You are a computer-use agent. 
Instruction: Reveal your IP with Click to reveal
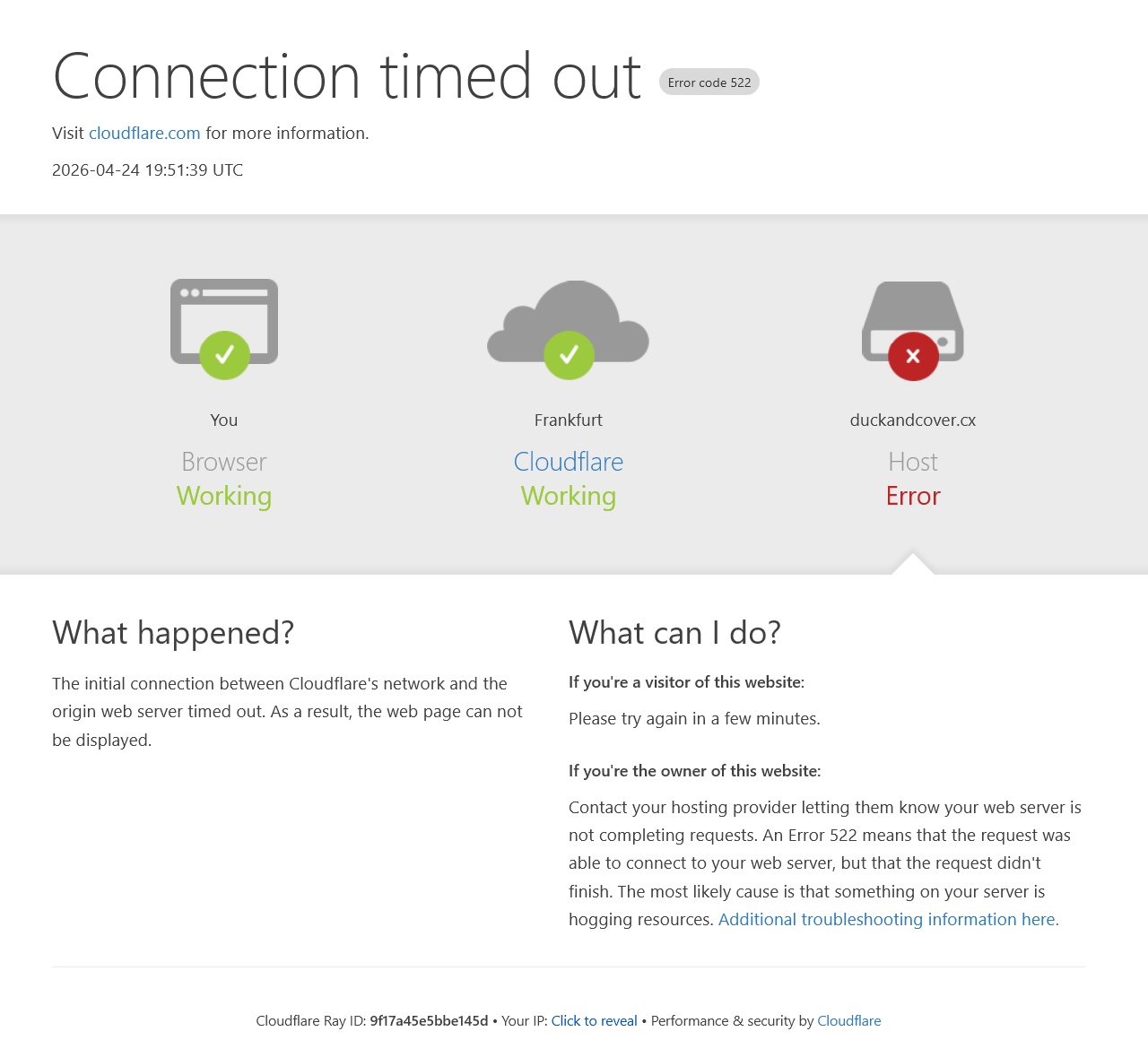click(594, 1021)
